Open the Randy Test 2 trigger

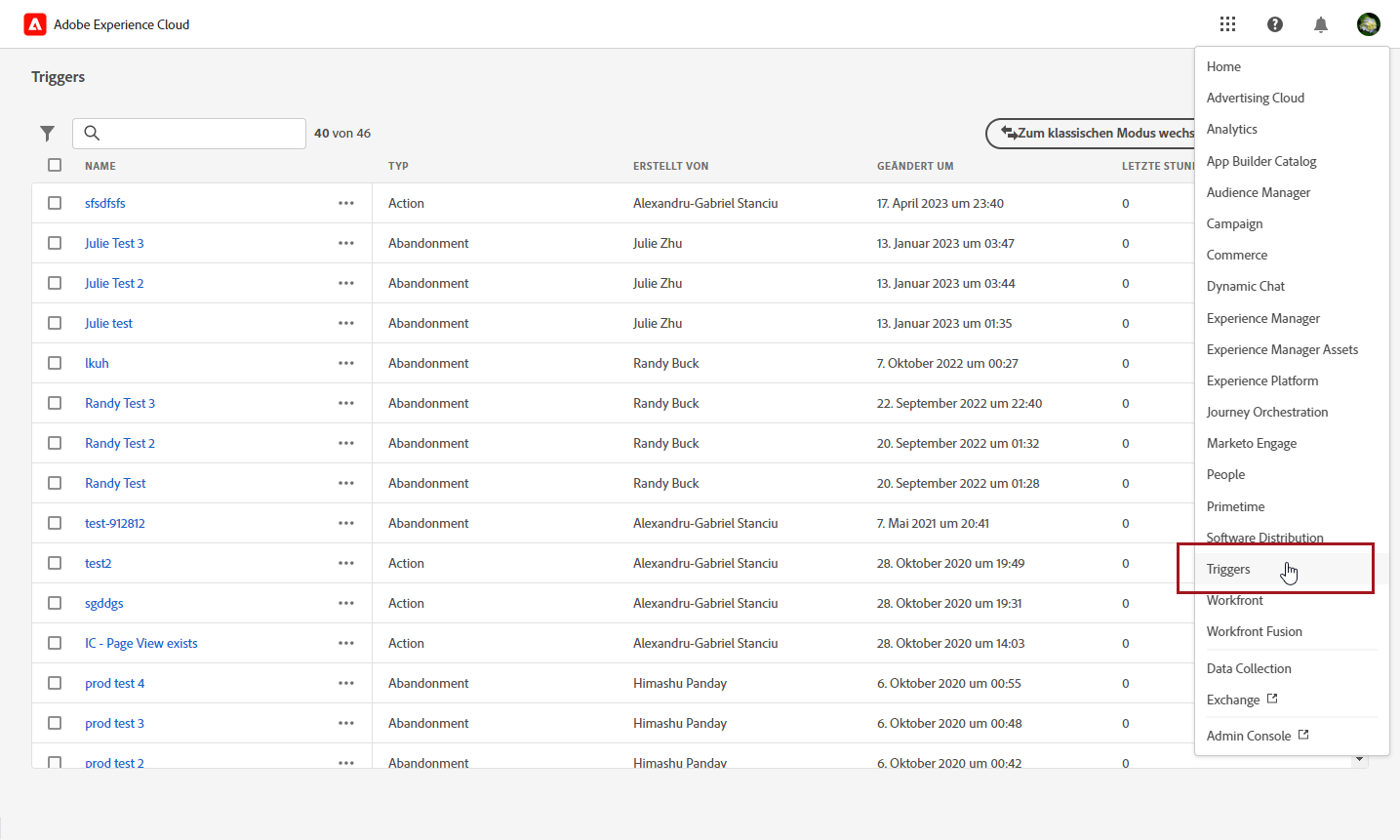[x=120, y=443]
